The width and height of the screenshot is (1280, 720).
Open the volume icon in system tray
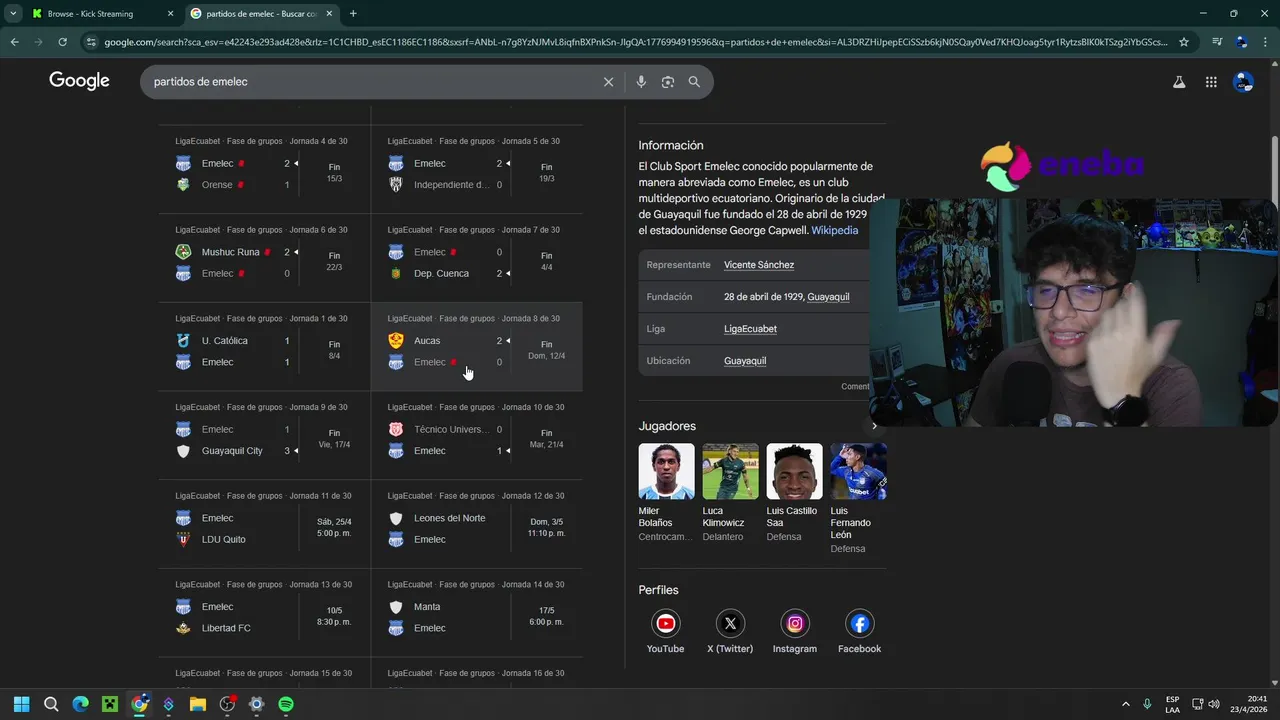[x=1214, y=704]
